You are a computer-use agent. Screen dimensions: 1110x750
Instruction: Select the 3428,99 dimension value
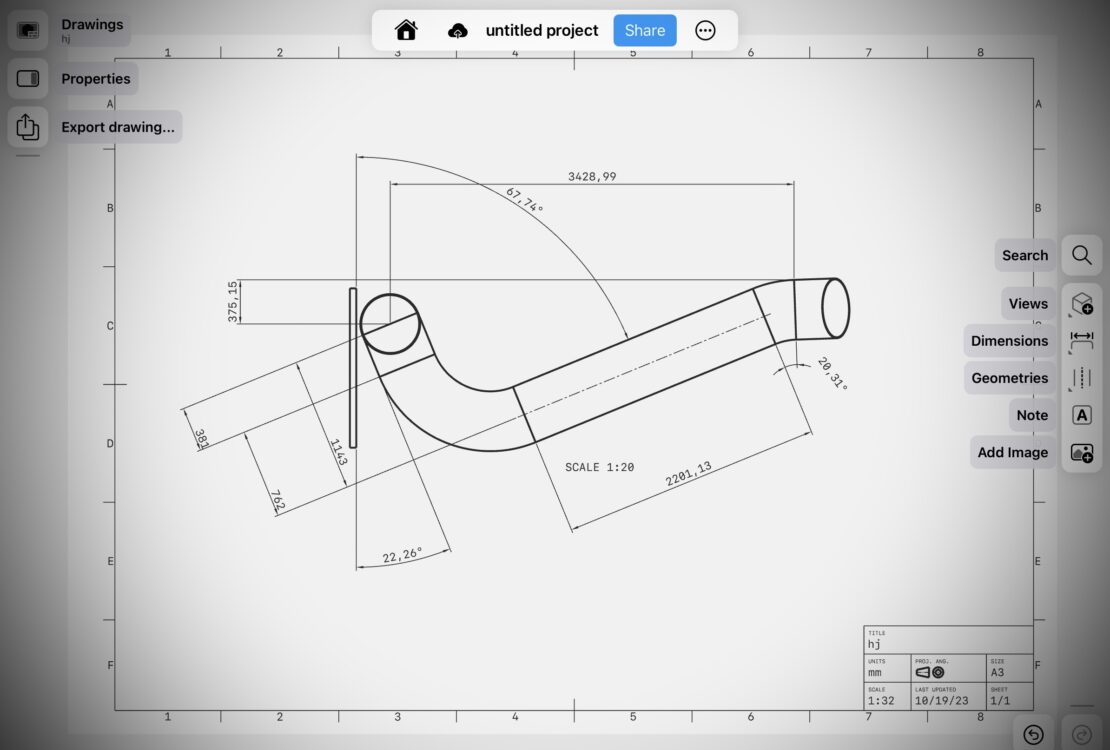[x=592, y=176]
